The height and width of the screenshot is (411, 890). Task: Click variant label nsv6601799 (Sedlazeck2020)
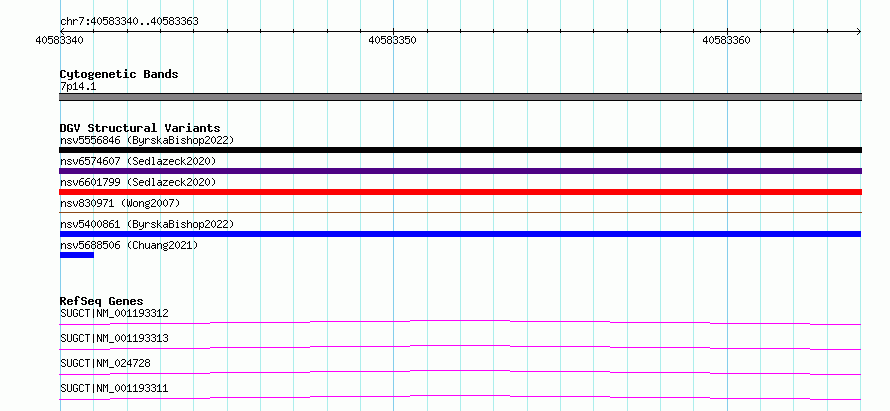(x=138, y=182)
